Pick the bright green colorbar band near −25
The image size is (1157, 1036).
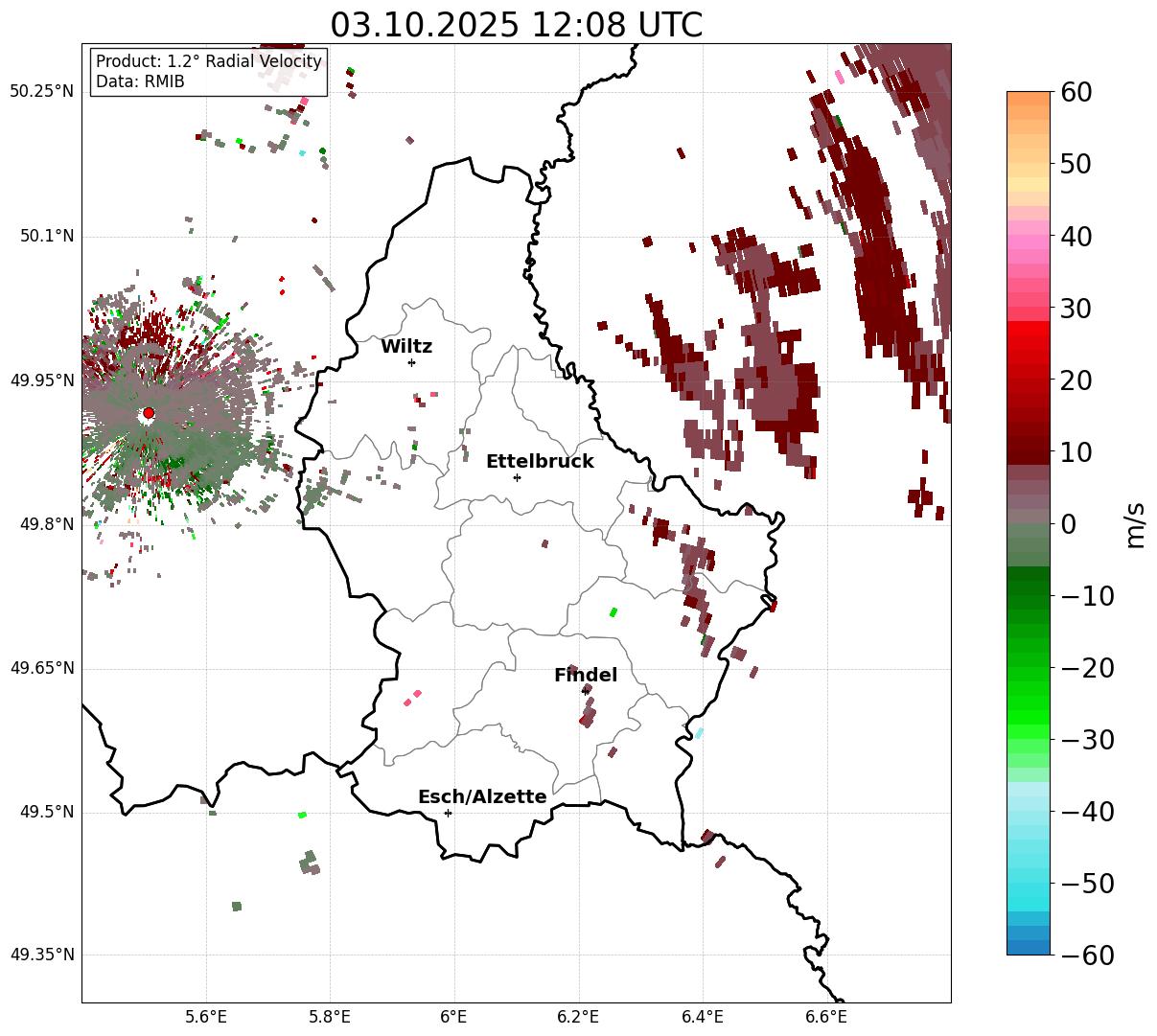point(1029,704)
